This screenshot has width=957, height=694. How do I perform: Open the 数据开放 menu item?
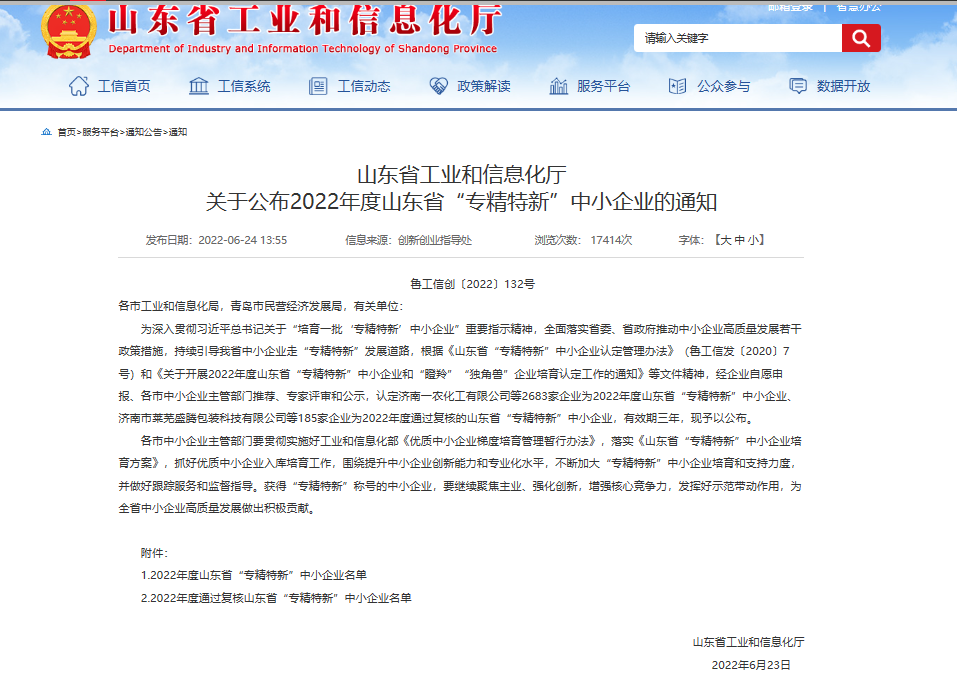pyautogui.click(x=843, y=86)
